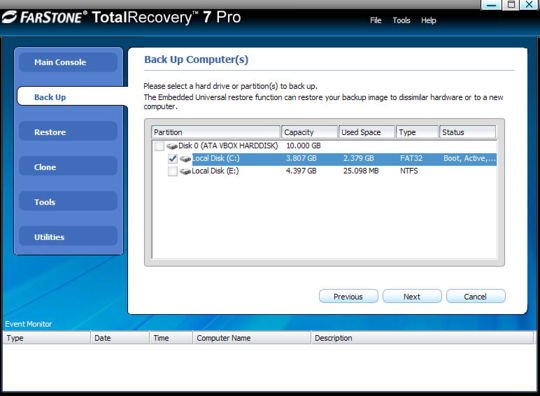The width and height of the screenshot is (540, 396).
Task: Click the 10.000 GB capacity value
Action: click(x=303, y=146)
